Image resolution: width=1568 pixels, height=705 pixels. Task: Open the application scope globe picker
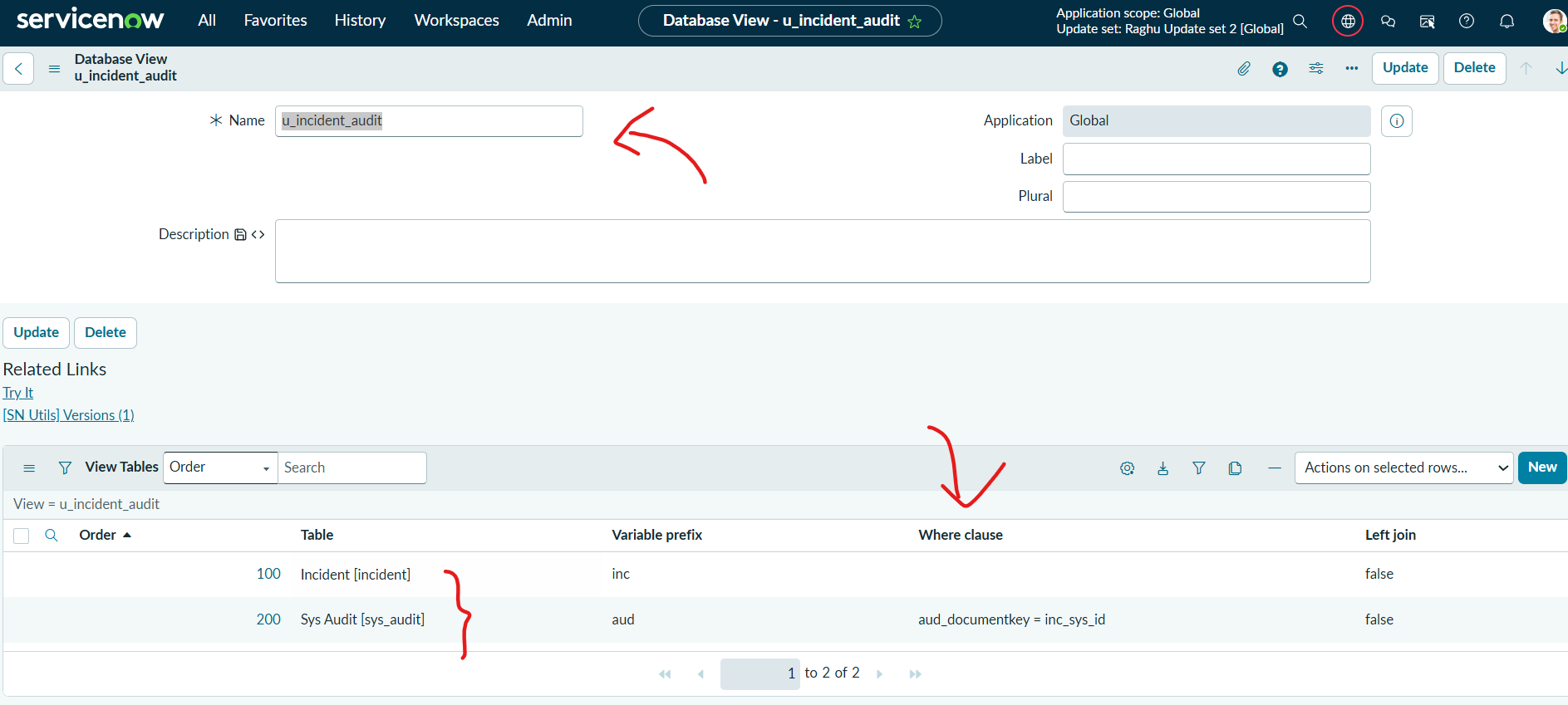click(1348, 22)
